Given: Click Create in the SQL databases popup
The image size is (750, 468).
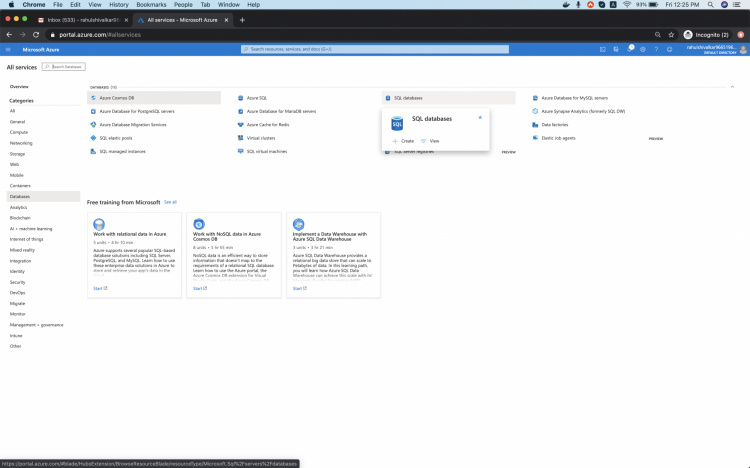Looking at the screenshot, I should pyautogui.click(x=403, y=141).
